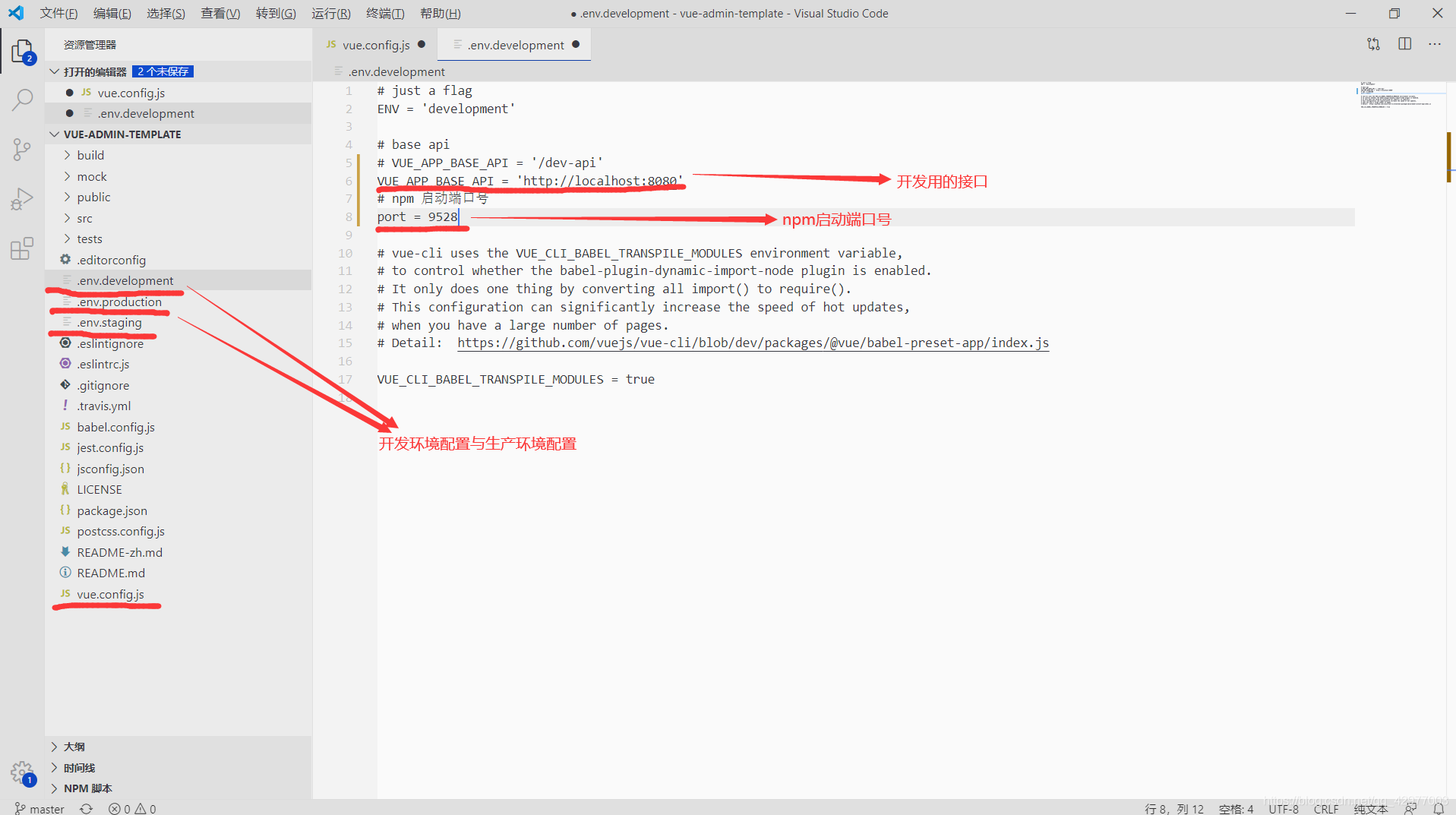Open the README-zh.md file

point(178,552)
